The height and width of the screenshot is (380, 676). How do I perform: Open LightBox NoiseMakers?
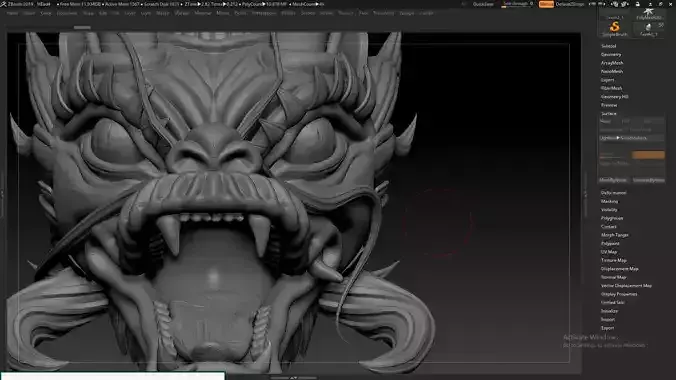[632, 138]
